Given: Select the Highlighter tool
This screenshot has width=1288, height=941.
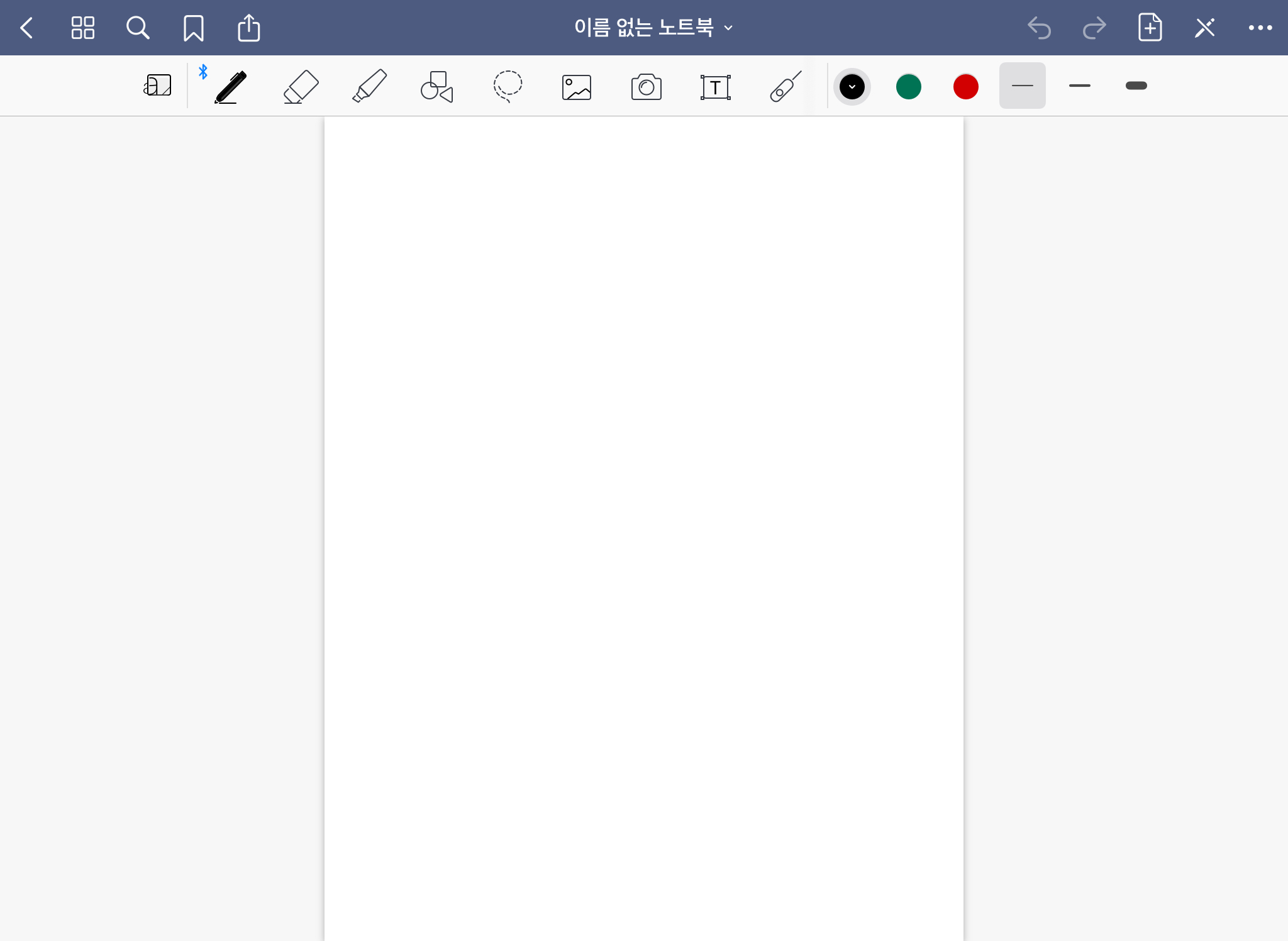Looking at the screenshot, I should coord(369,87).
